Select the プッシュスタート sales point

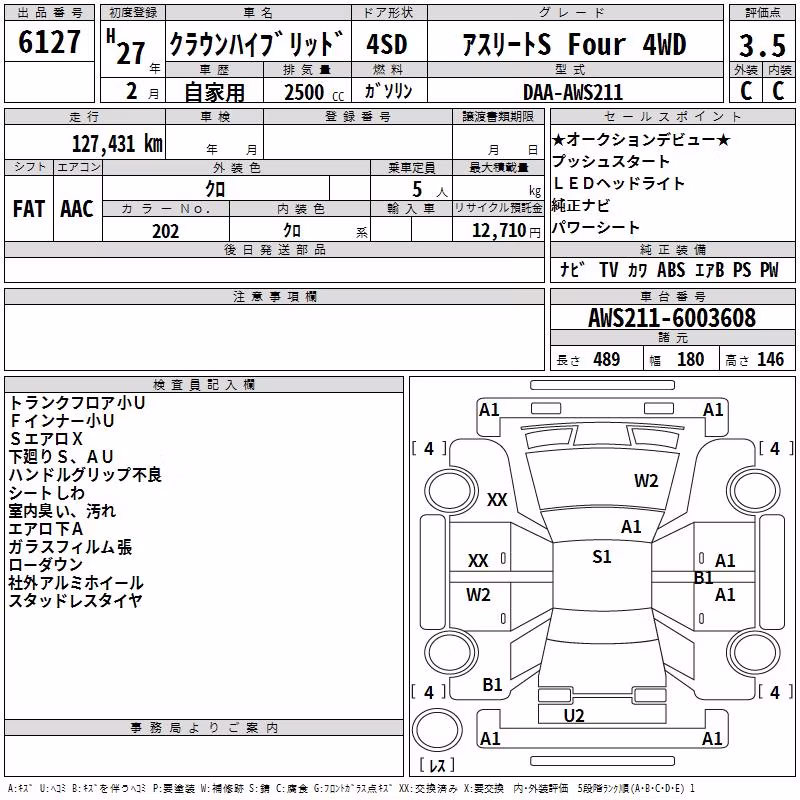click(x=611, y=161)
